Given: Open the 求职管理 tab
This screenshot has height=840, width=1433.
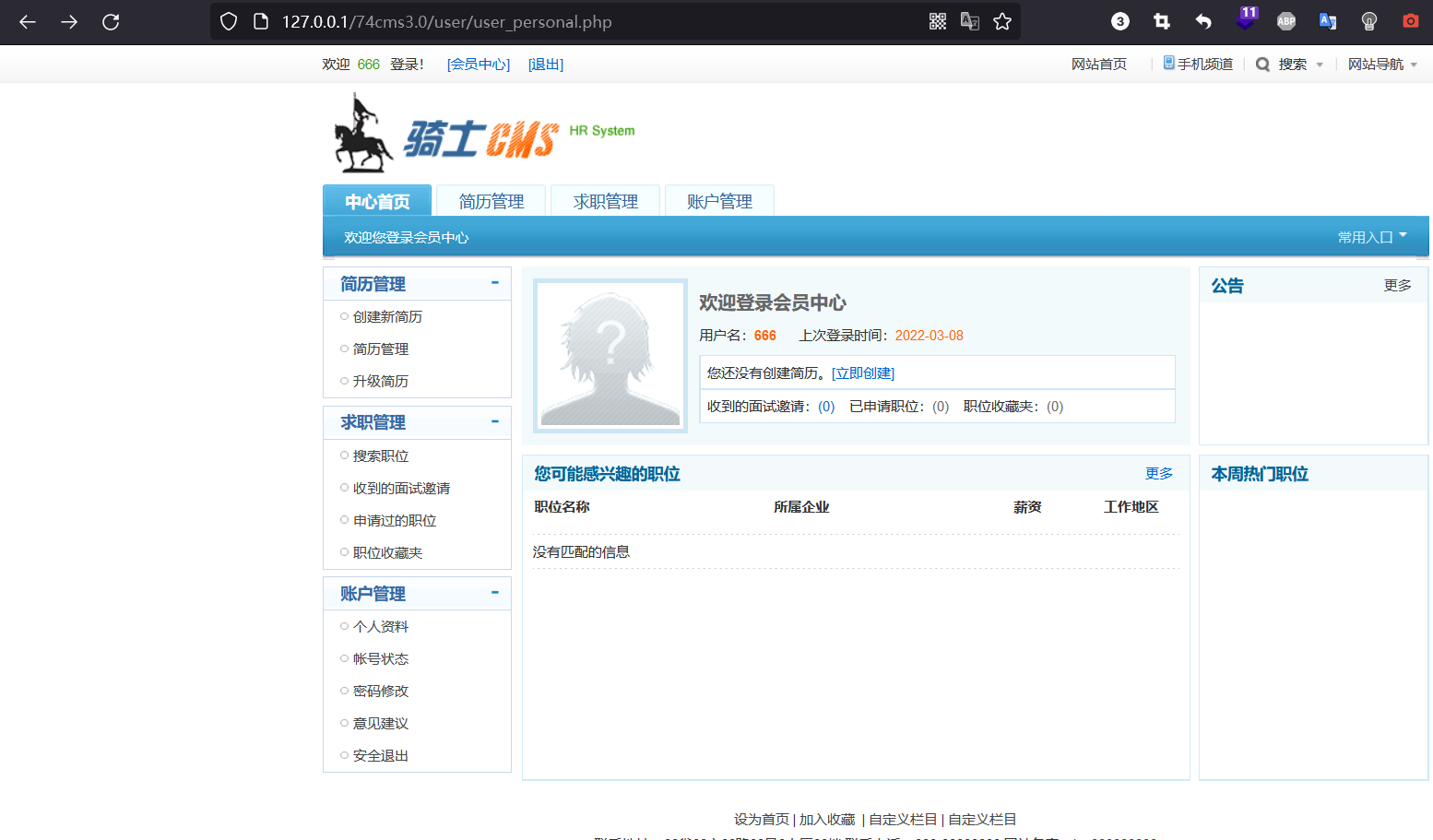Looking at the screenshot, I should point(605,200).
